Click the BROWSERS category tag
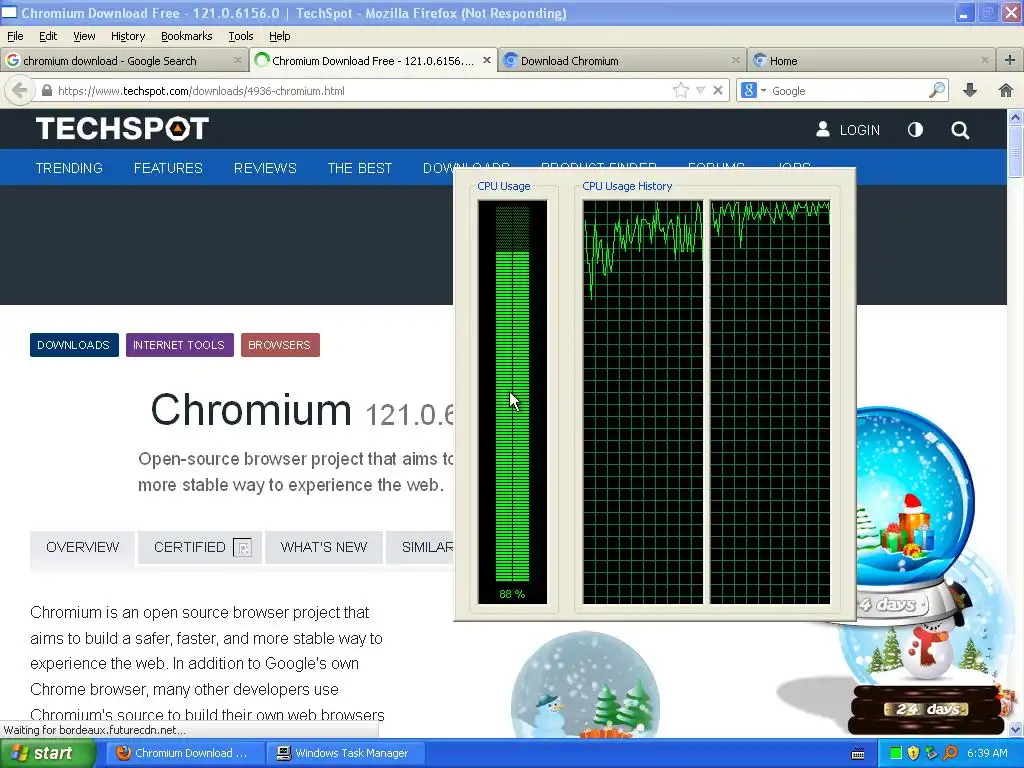 pyautogui.click(x=280, y=345)
